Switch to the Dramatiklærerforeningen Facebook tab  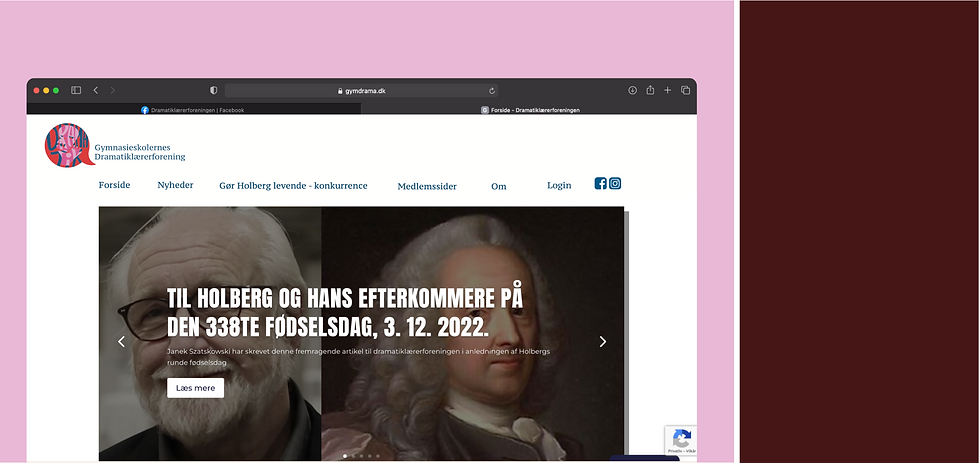click(194, 110)
